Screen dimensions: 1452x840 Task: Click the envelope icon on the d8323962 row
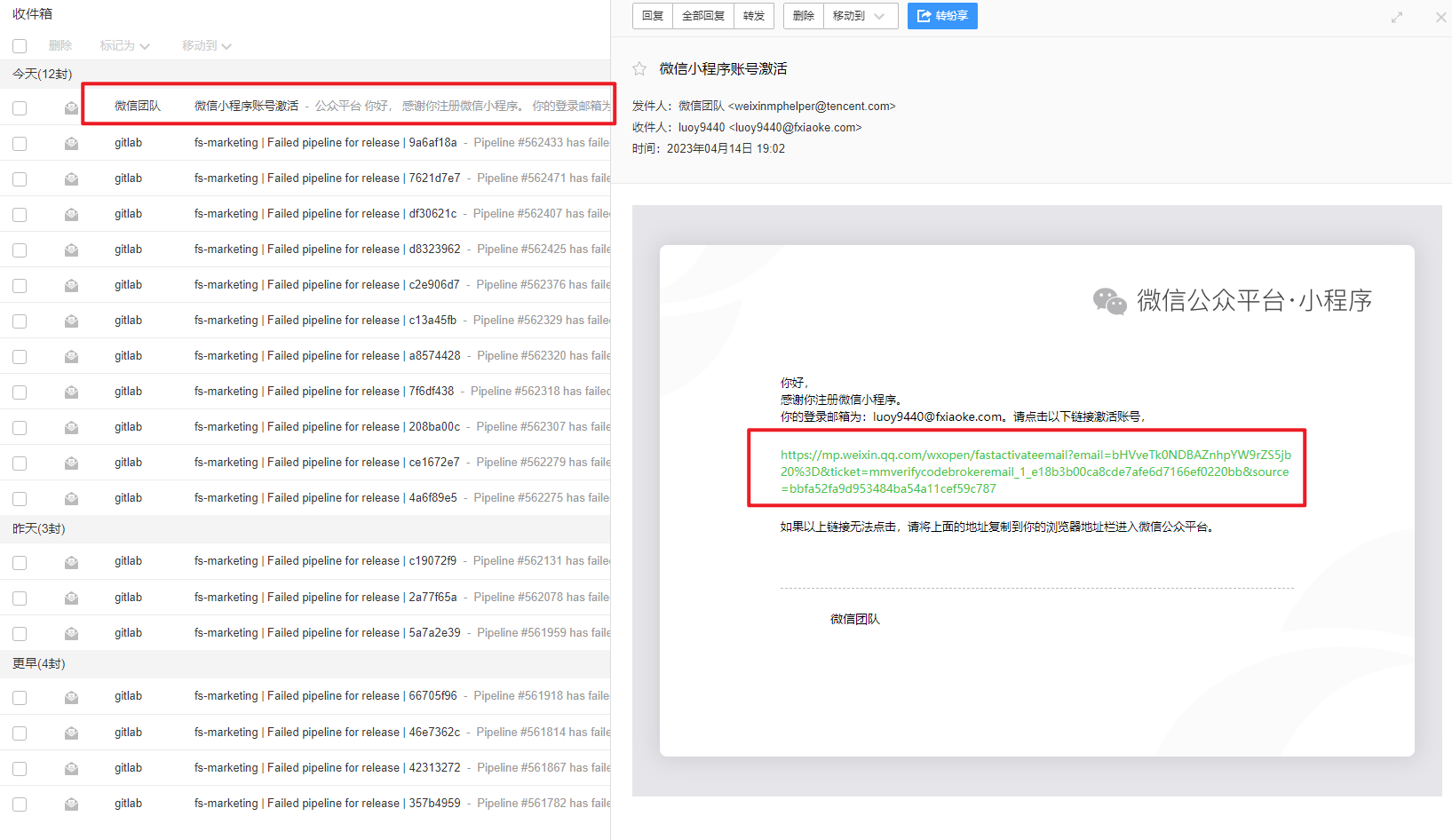pyautogui.click(x=71, y=250)
